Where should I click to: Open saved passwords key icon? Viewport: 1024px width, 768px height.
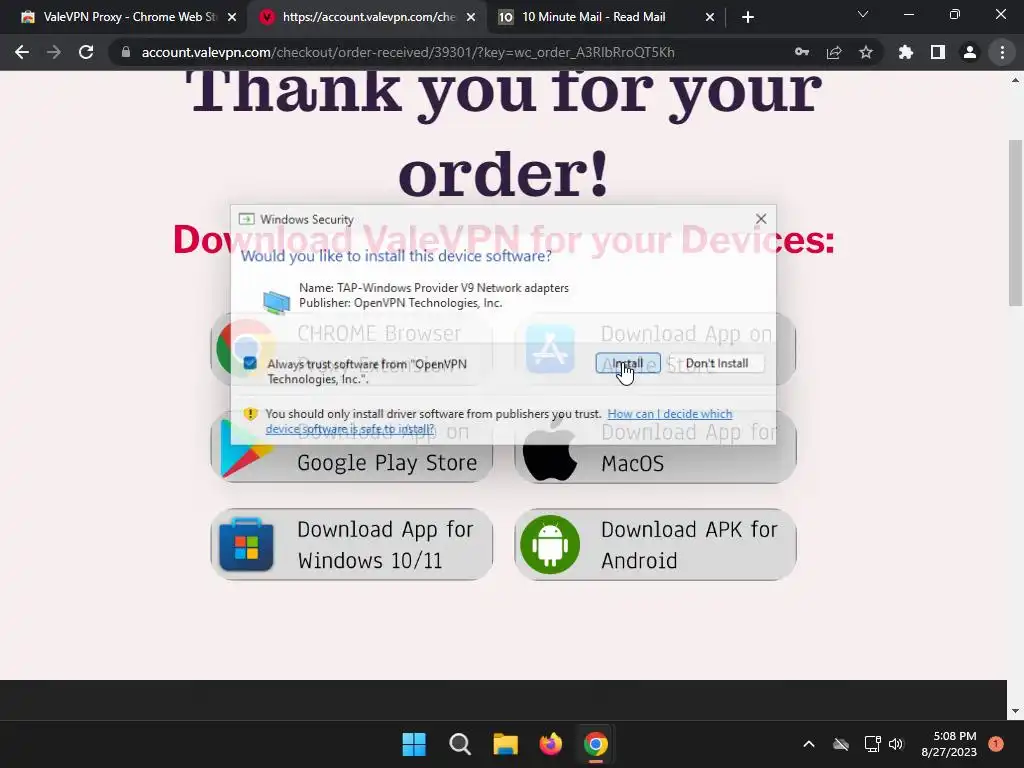tap(802, 52)
